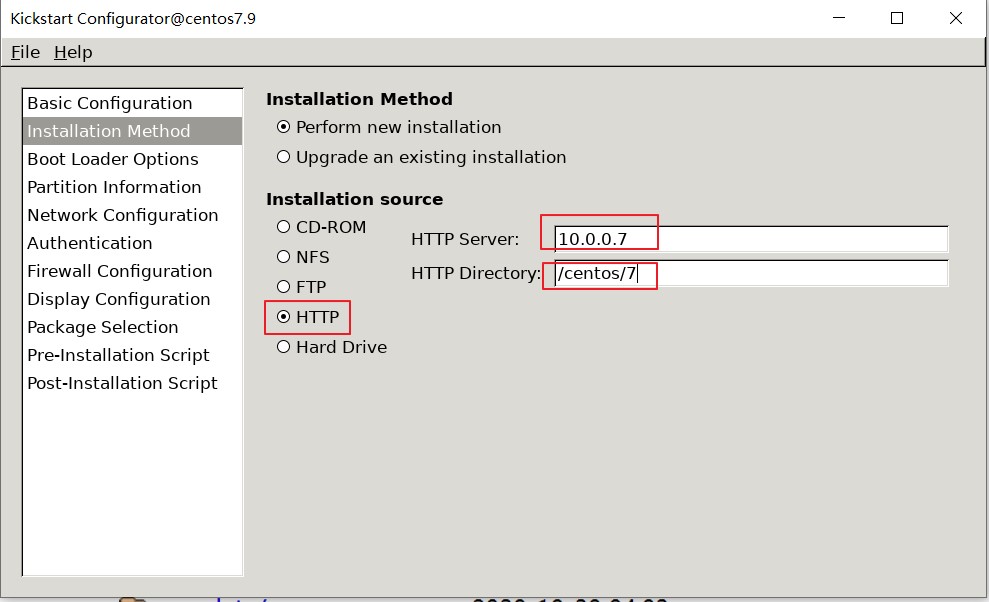This screenshot has width=989, height=602.
Task: Maximize the Kickstart Configurator window
Action: (897, 18)
